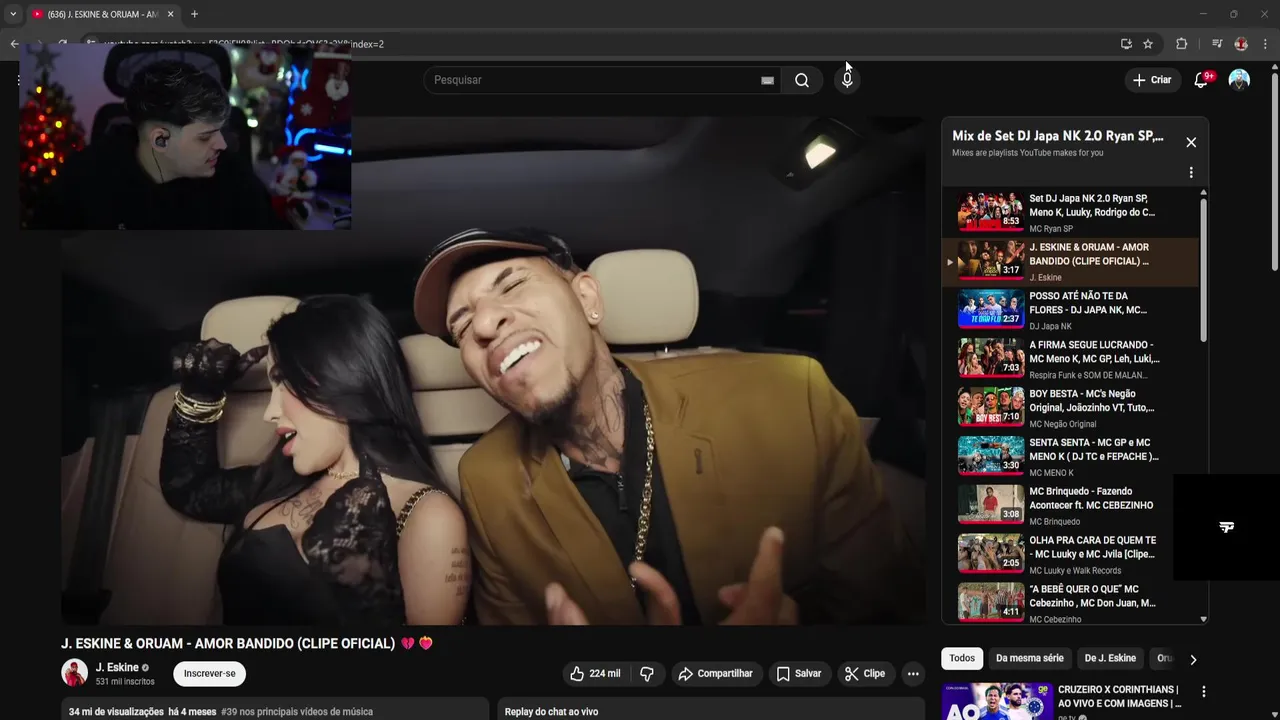This screenshot has width=1280, height=720.
Task: Play Set DJ Japa NK 2.0 Ryan SP
Action: [x=1070, y=213]
